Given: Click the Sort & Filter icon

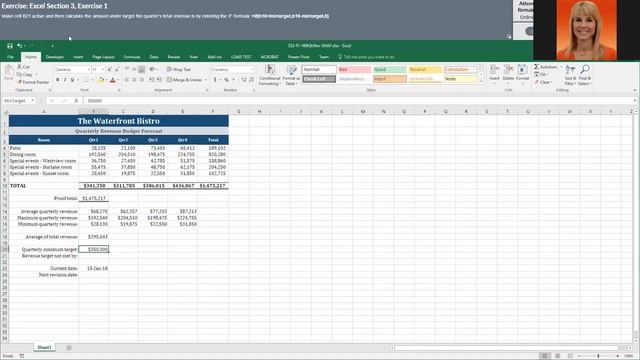Looking at the screenshot, I should point(570,69).
